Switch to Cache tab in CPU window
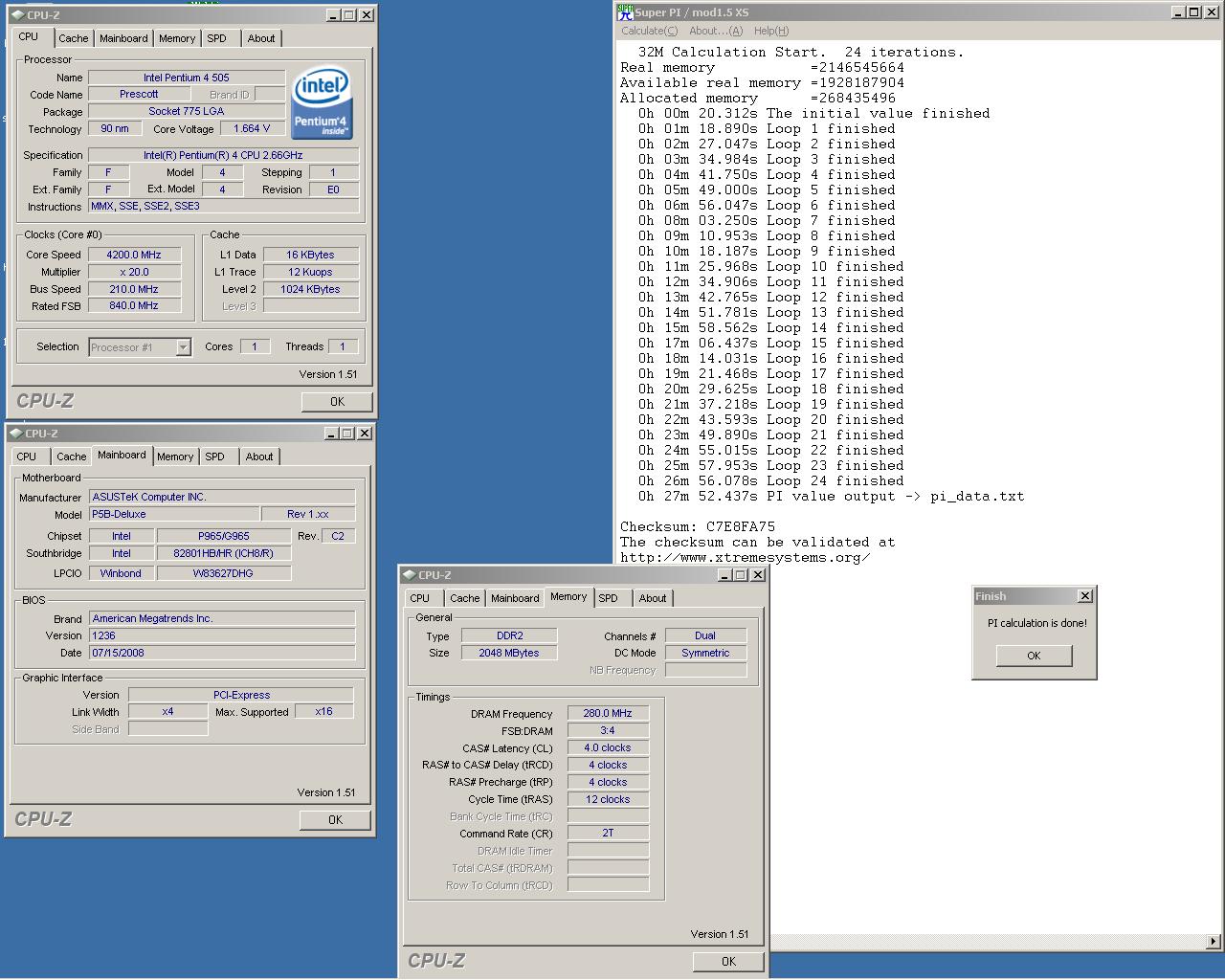Screen dimensions: 1225x980 (x=73, y=38)
